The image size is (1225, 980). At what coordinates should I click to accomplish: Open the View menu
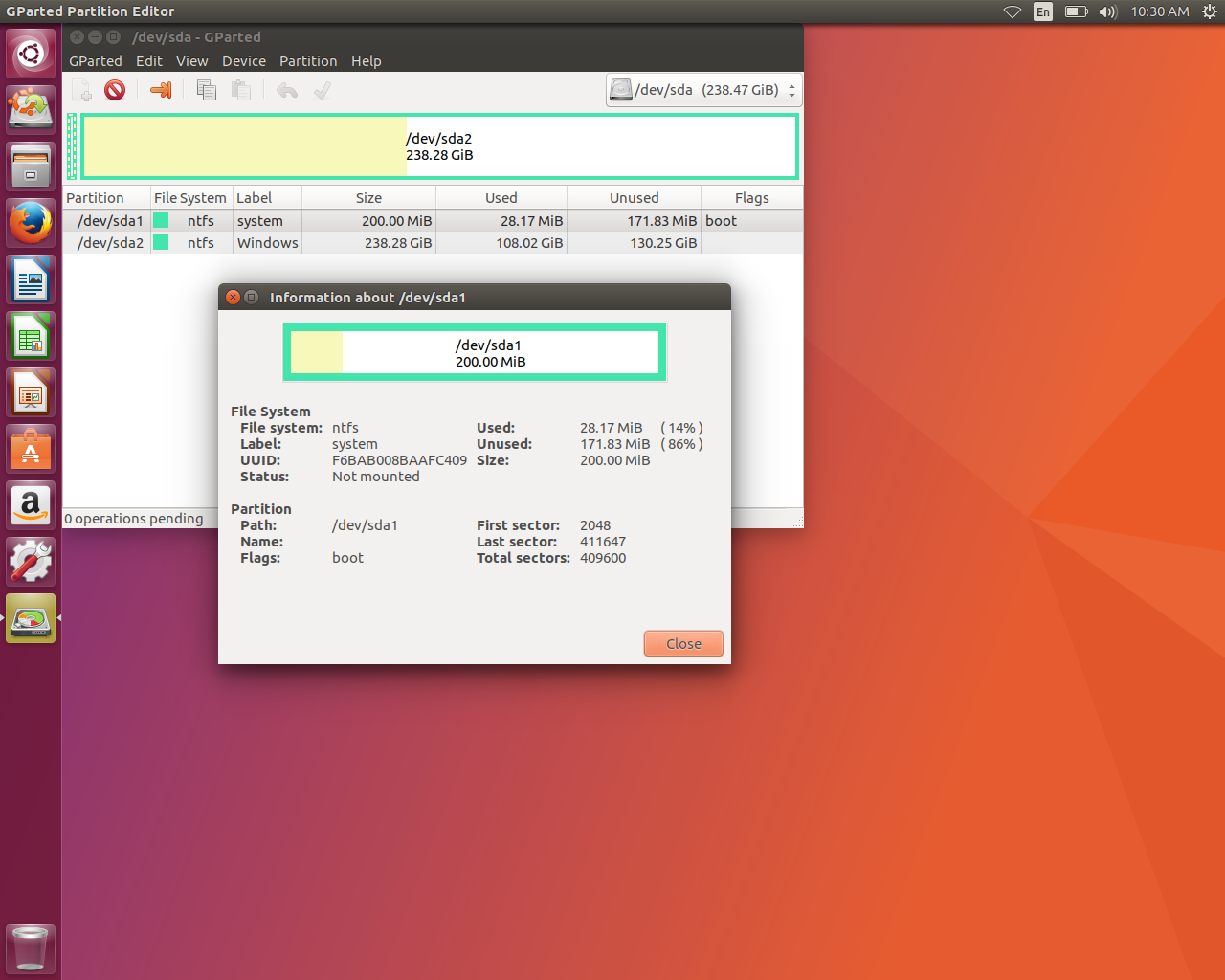(x=191, y=61)
